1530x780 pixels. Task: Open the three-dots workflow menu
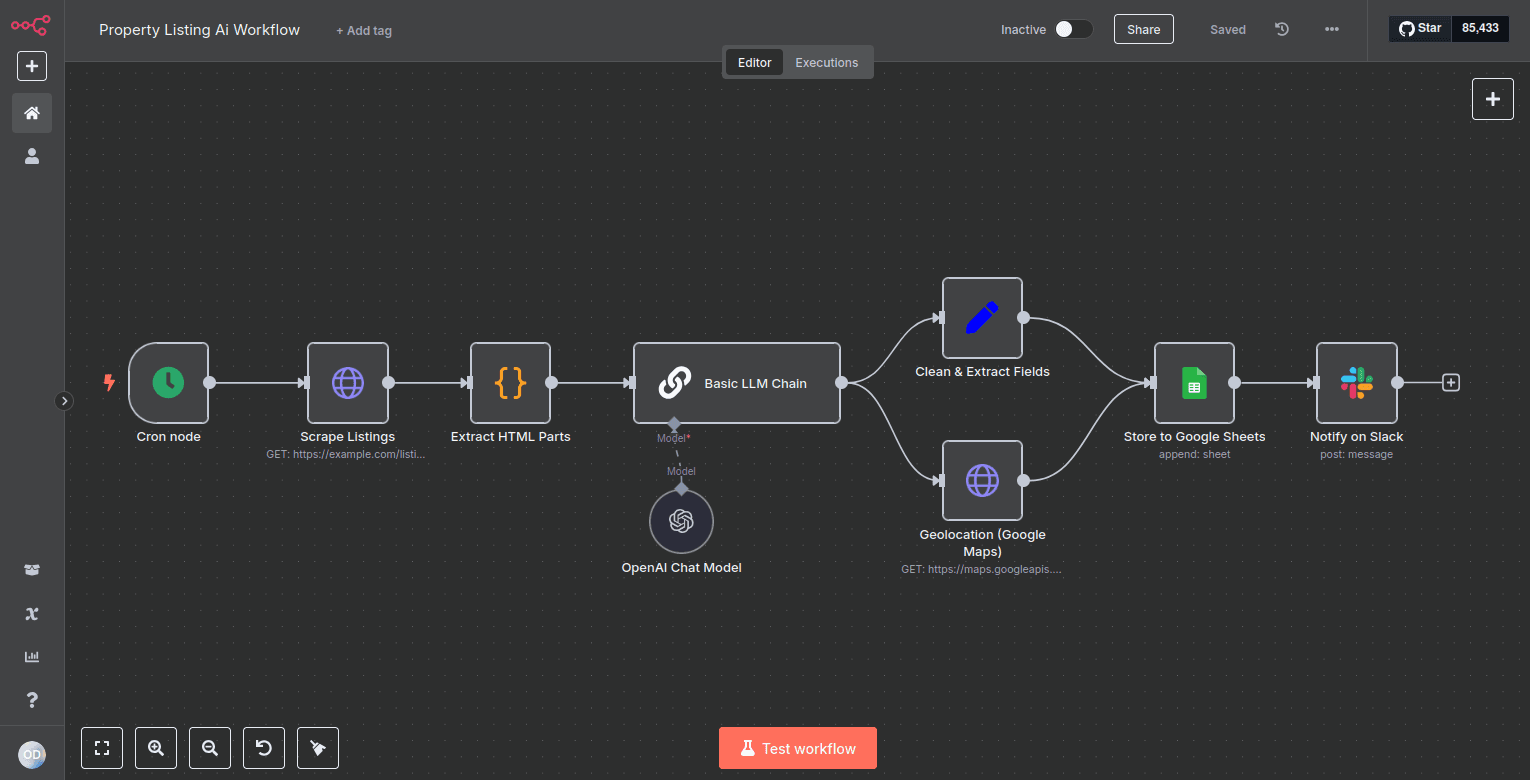coord(1332,29)
